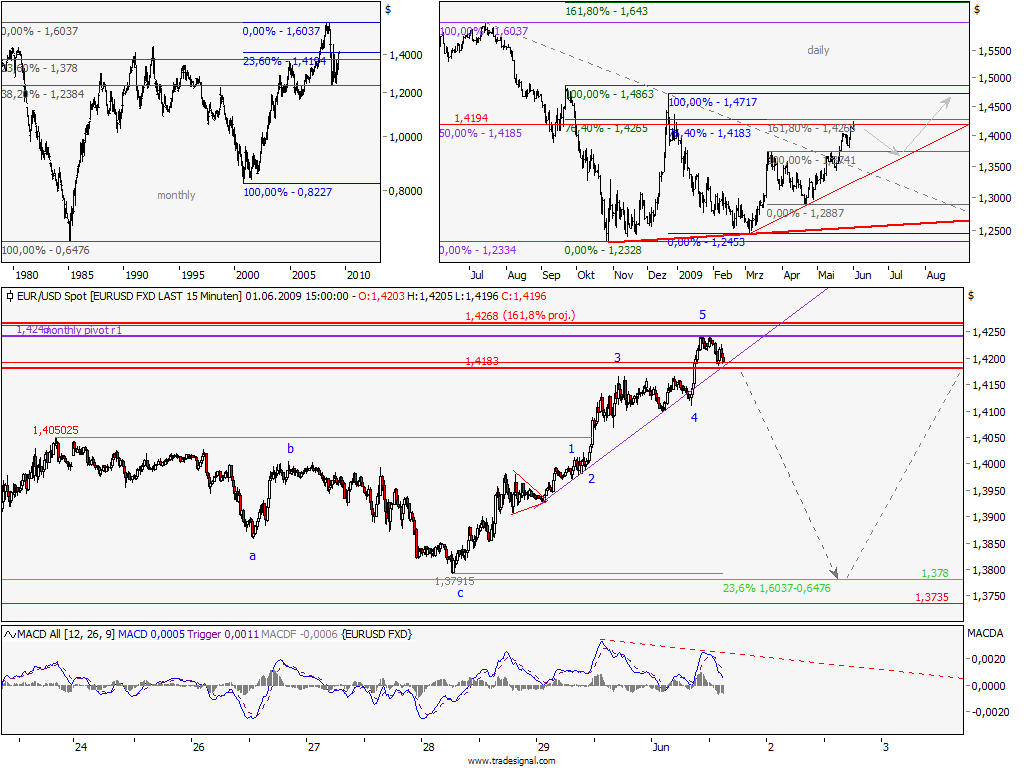
Task: Select the purple '0,00% - 1,2334' label
Action: coord(478,250)
